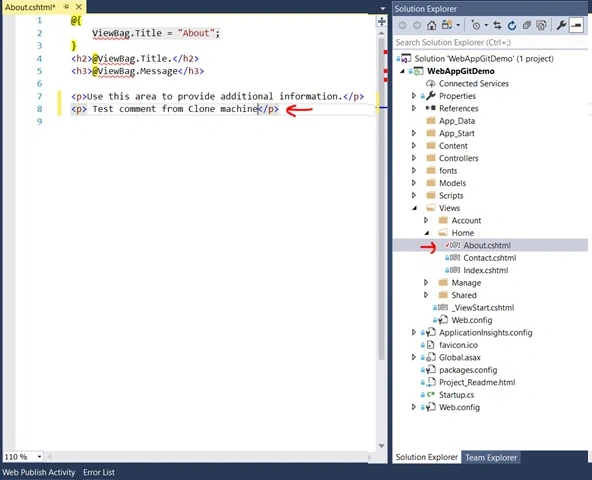Image resolution: width=592 pixels, height=480 pixels.
Task: Click the editor split window handle icon
Action: [x=381, y=22]
